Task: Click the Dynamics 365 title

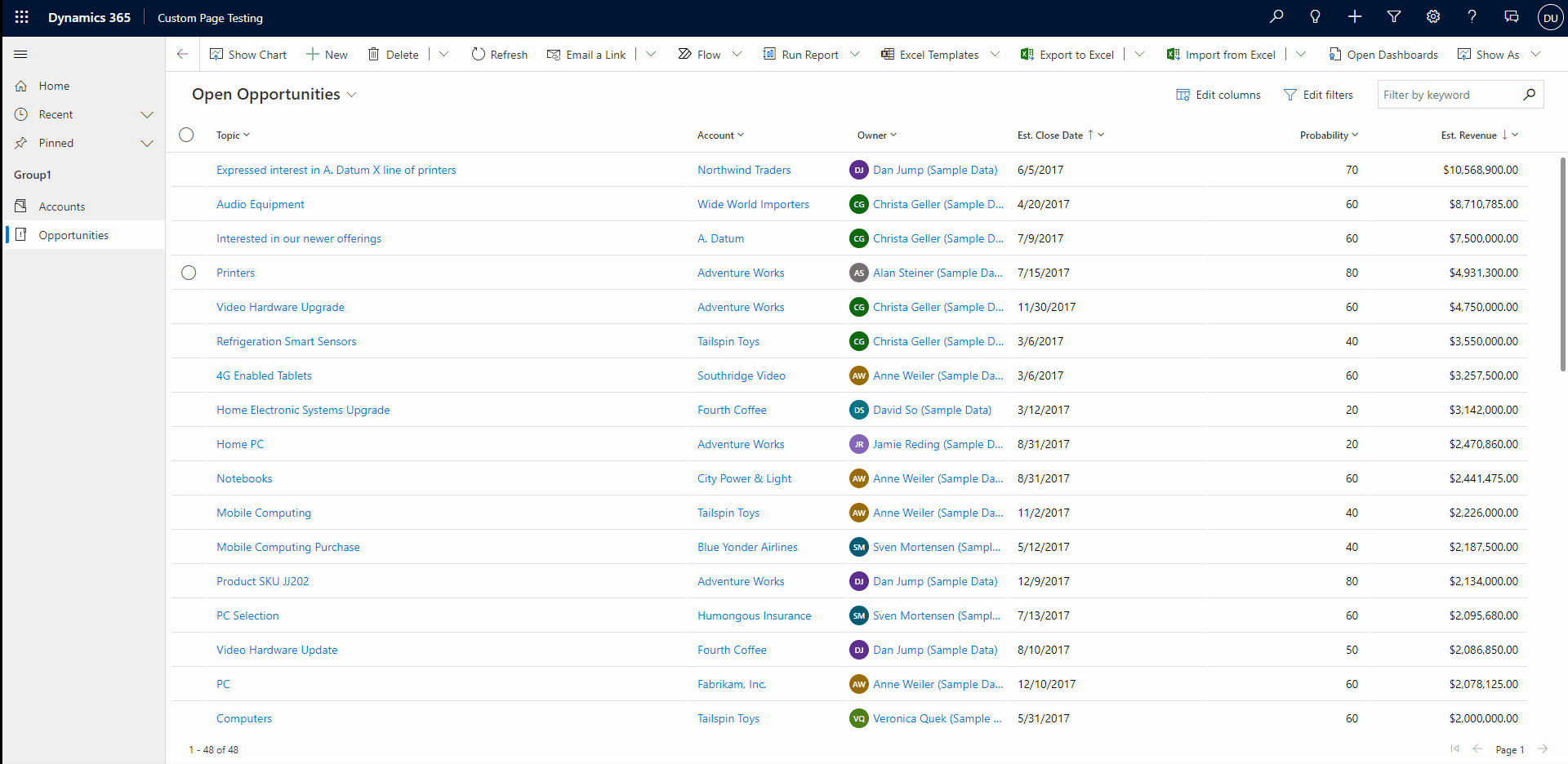Action: (89, 18)
